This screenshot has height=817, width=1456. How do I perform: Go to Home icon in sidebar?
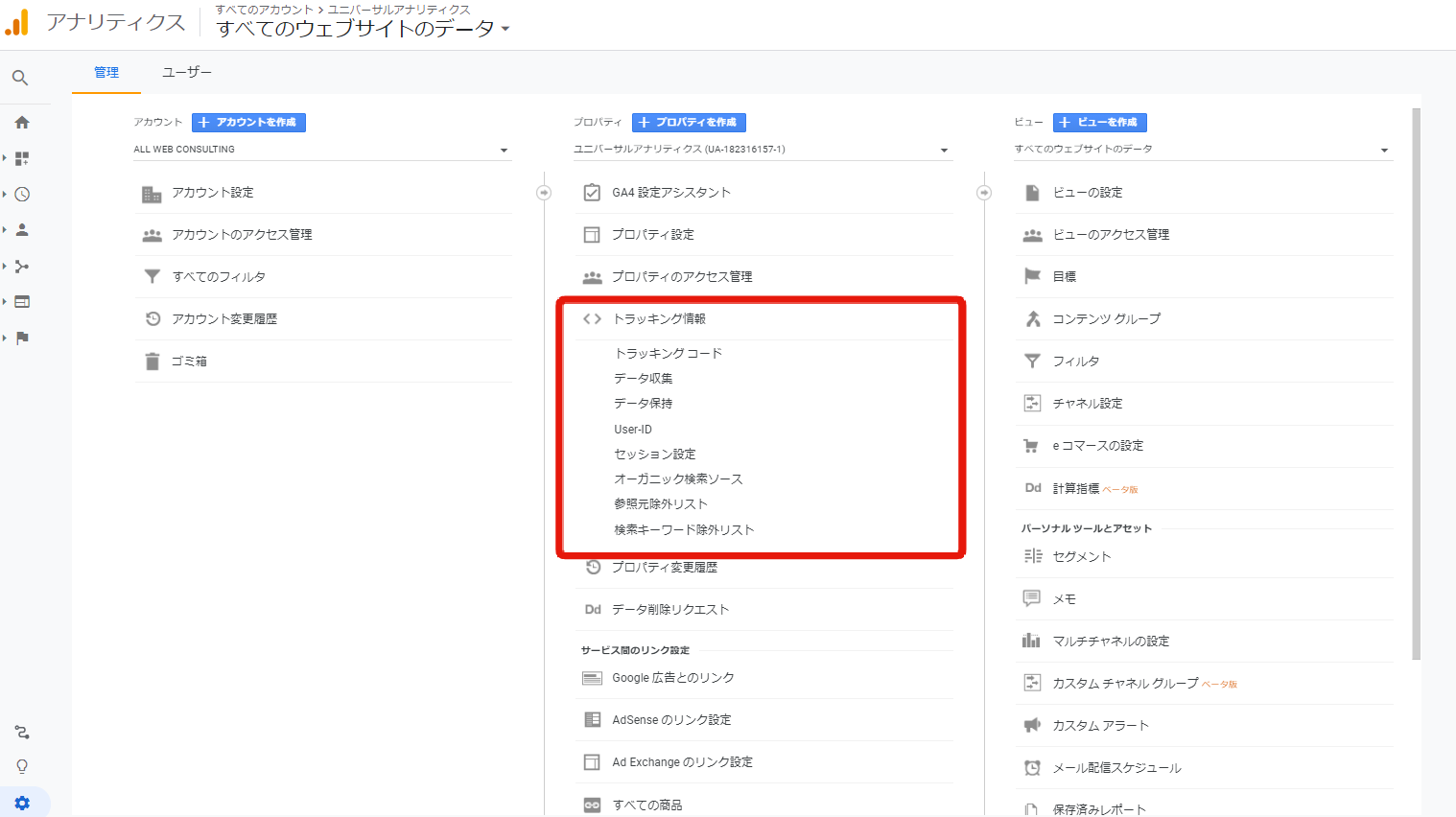[x=22, y=123]
